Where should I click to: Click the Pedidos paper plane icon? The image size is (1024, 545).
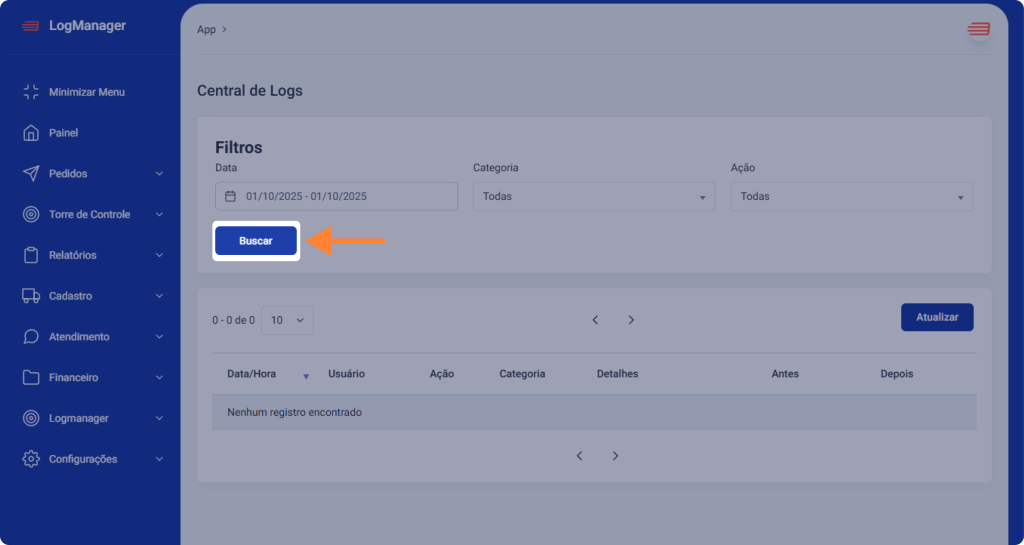point(31,174)
